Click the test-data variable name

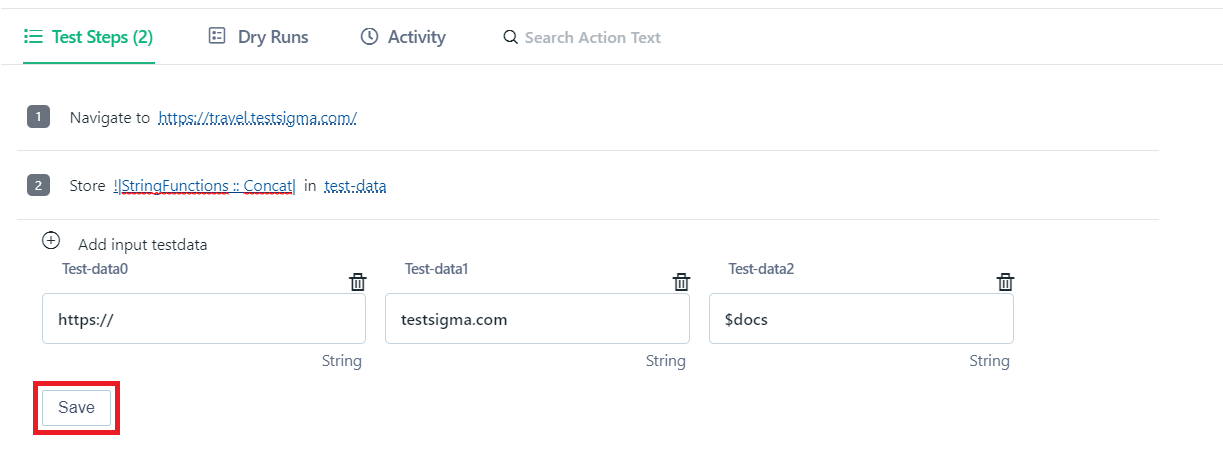[x=355, y=185]
